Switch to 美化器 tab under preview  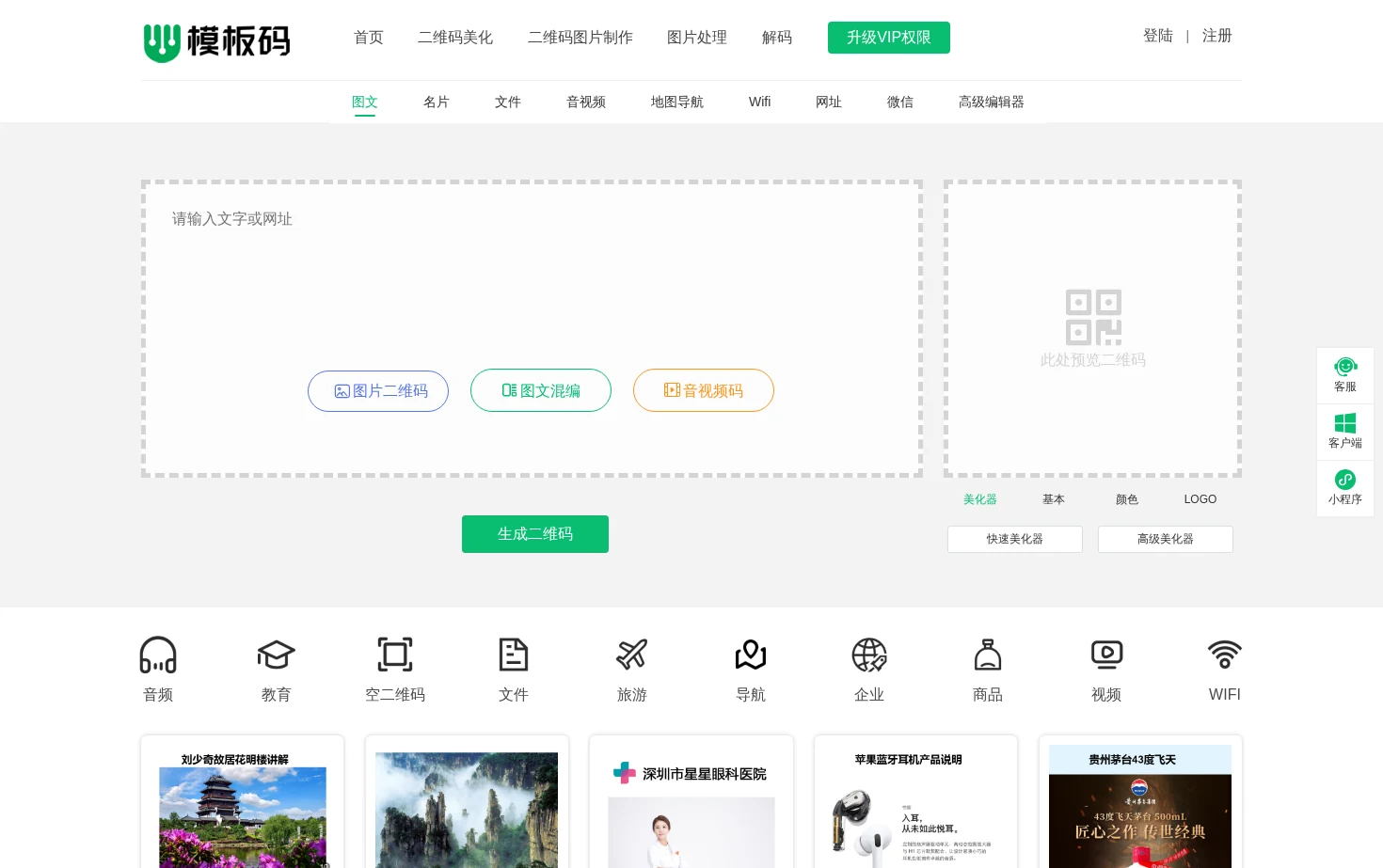tap(980, 499)
